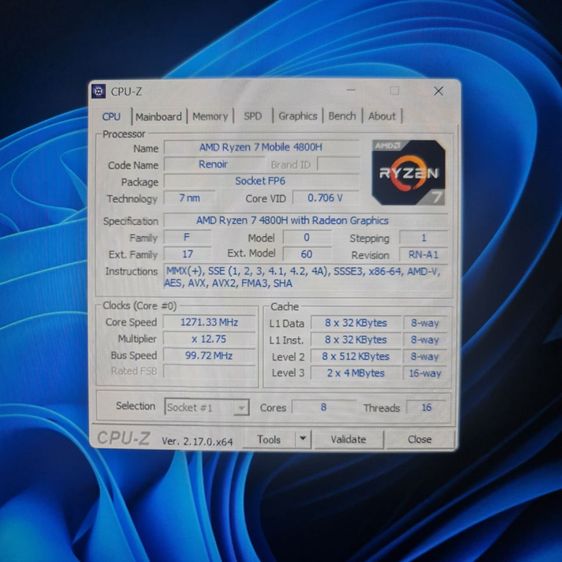Click the Technology value 7 nm
This screenshot has width=562, height=562.
click(x=190, y=198)
